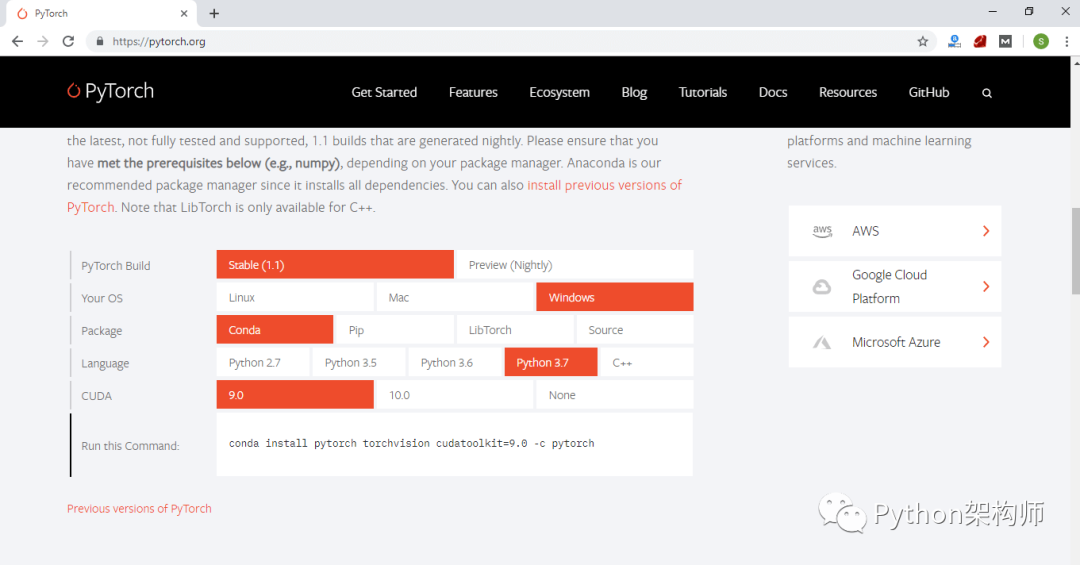Open a new tab with plus icon
The height and width of the screenshot is (565, 1080).
[x=214, y=14]
